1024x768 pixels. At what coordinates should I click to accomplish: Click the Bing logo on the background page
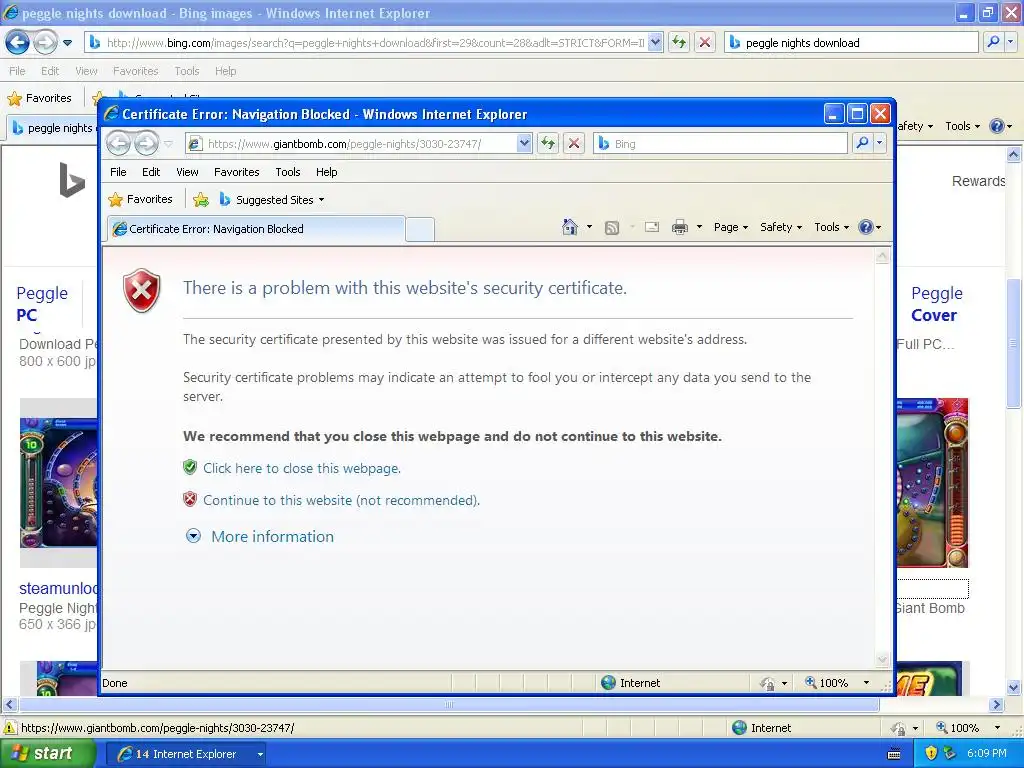pos(71,180)
